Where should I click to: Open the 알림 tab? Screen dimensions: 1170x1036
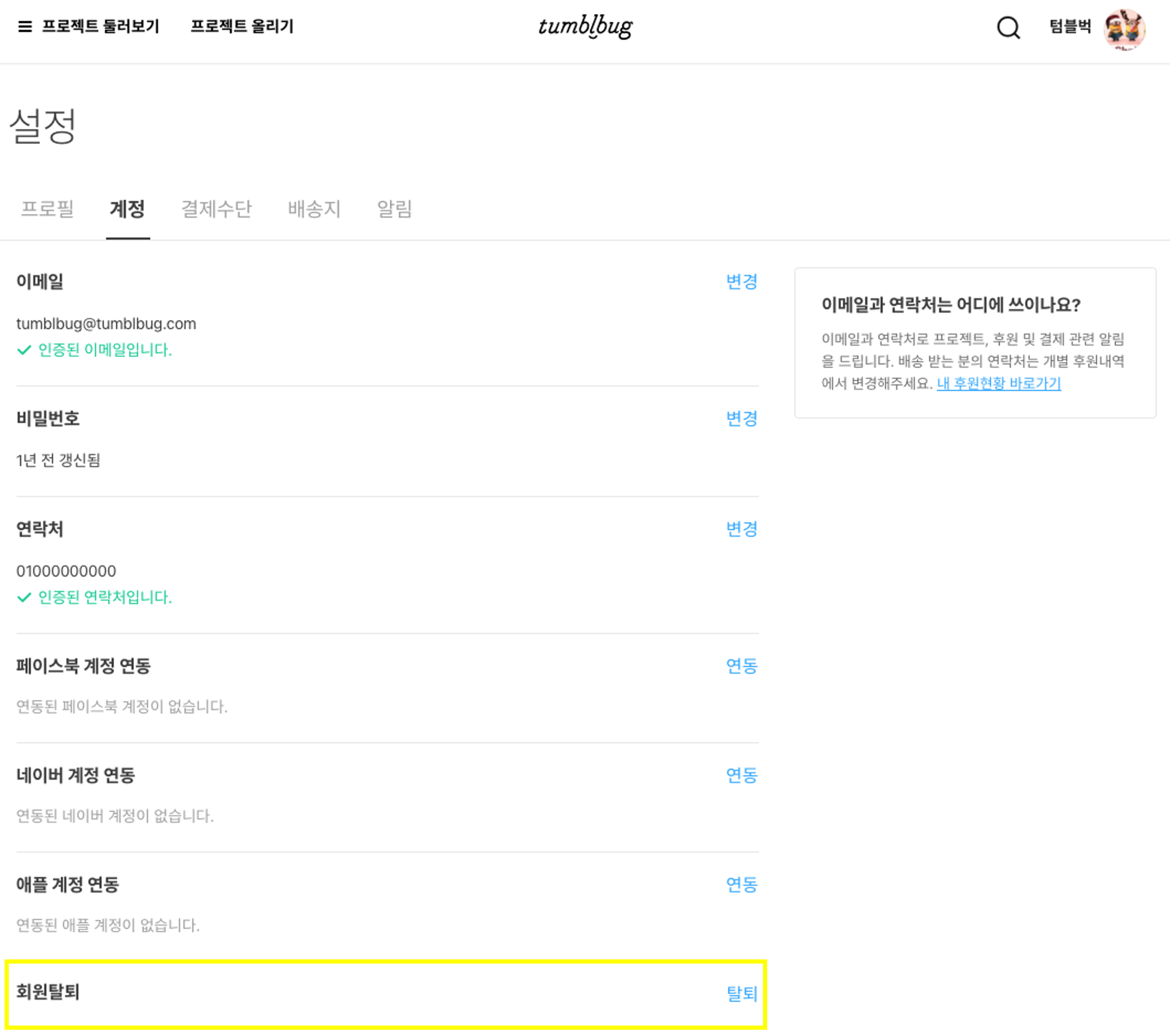click(394, 209)
